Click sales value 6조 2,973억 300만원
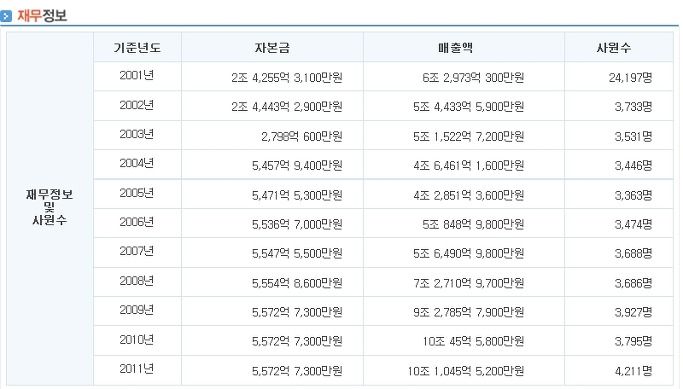Image resolution: width=683 pixels, height=389 pixels. pyautogui.click(x=473, y=78)
